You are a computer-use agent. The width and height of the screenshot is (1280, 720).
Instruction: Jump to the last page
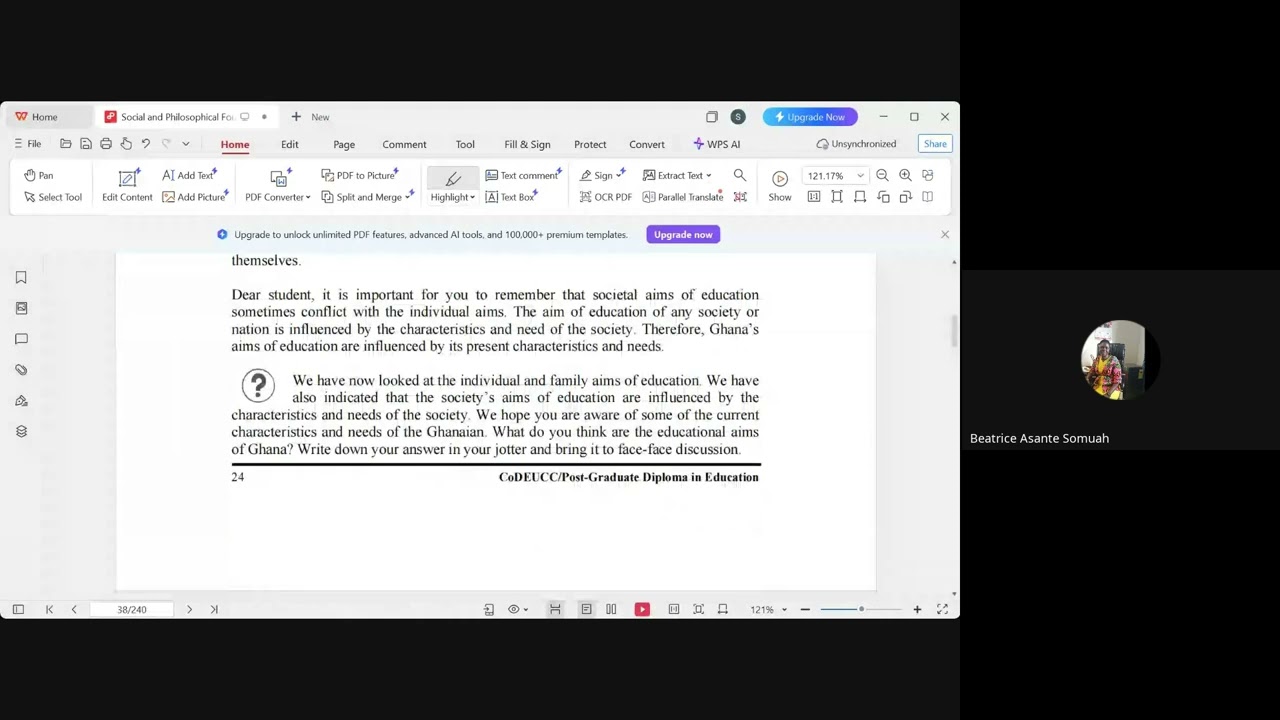pyautogui.click(x=214, y=609)
